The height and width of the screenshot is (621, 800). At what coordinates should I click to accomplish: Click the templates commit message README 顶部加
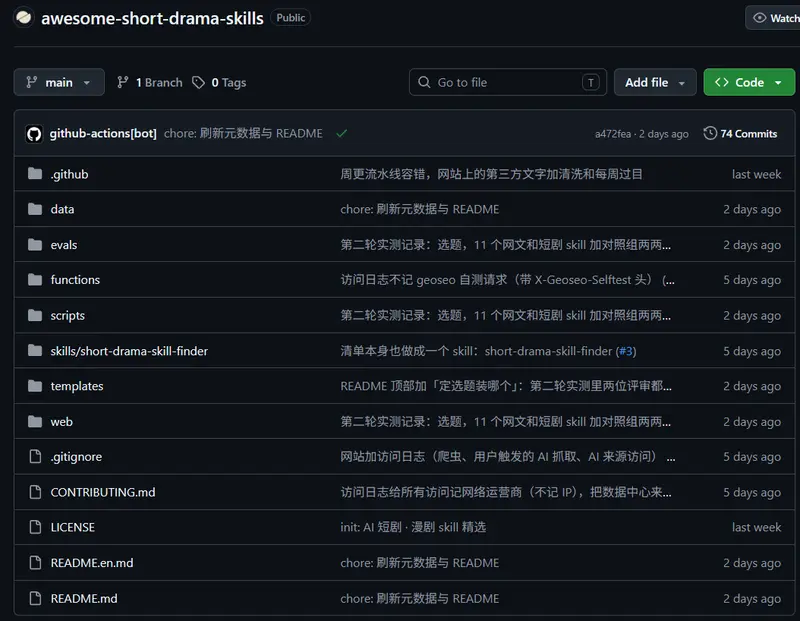click(506, 386)
